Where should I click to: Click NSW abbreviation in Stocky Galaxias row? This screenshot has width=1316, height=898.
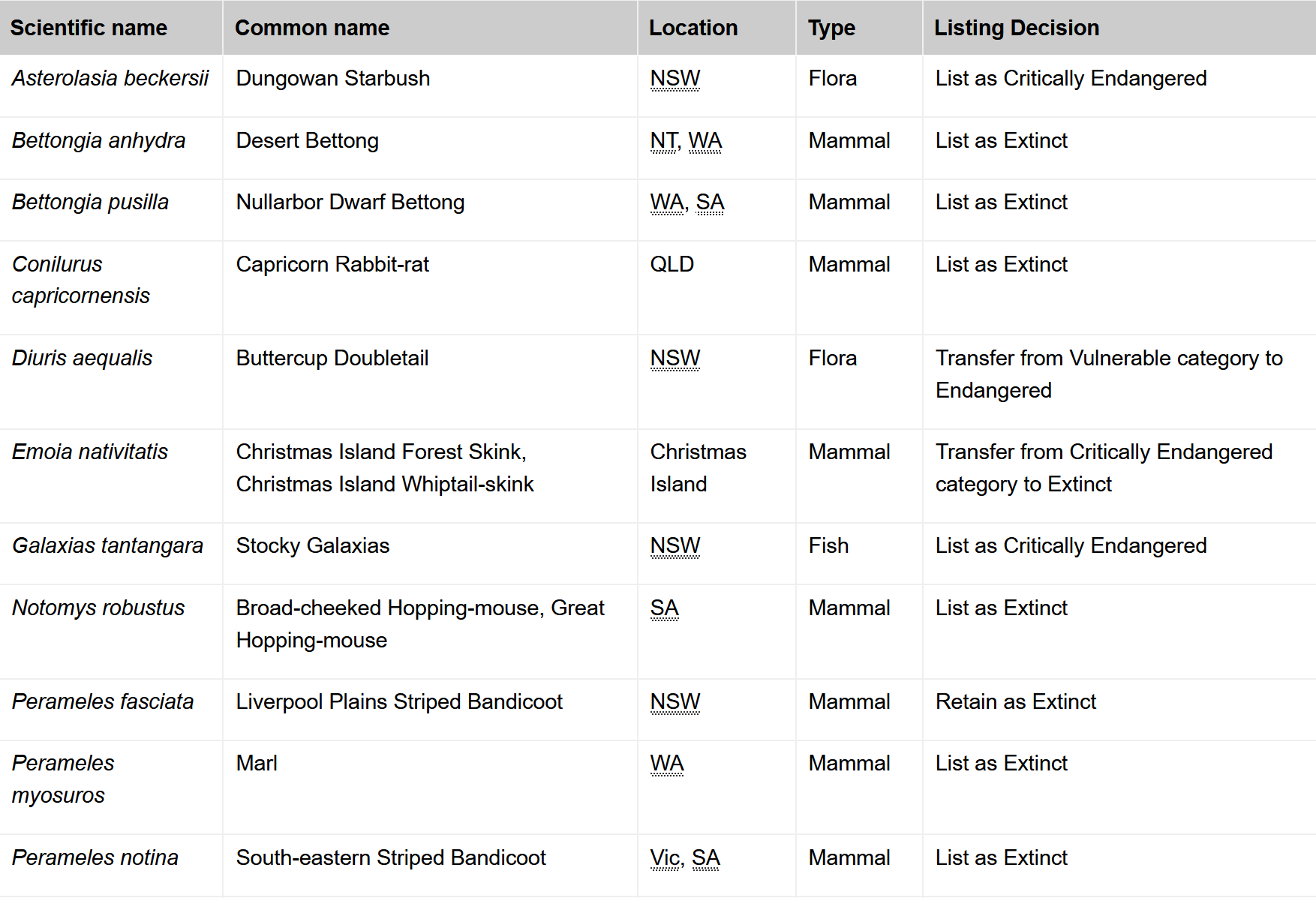click(675, 545)
